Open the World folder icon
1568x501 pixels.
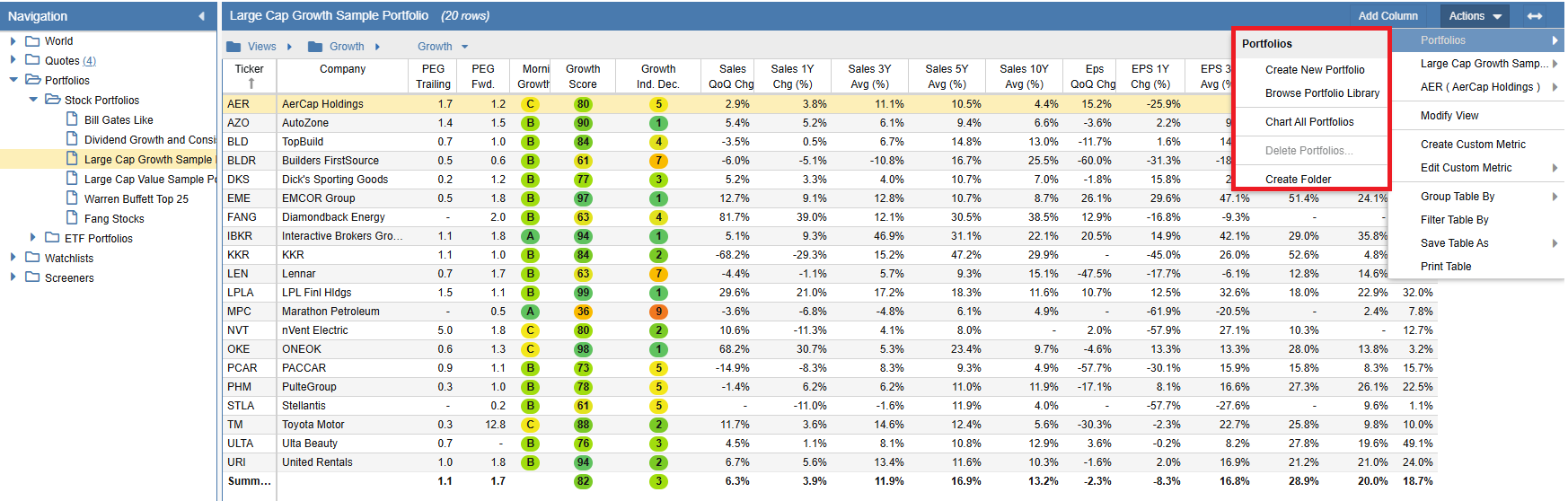pyautogui.click(x=32, y=41)
